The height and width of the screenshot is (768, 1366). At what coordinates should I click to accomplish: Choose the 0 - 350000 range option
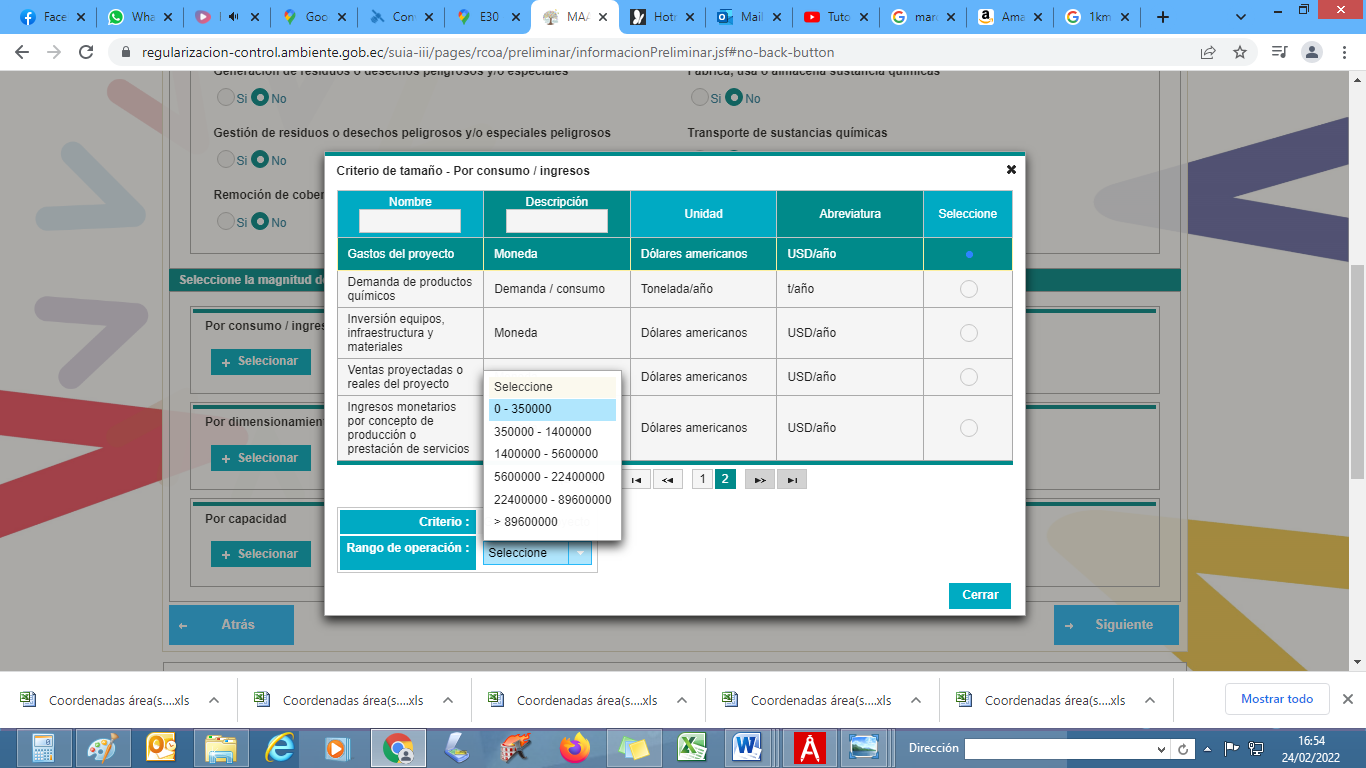[x=552, y=409]
